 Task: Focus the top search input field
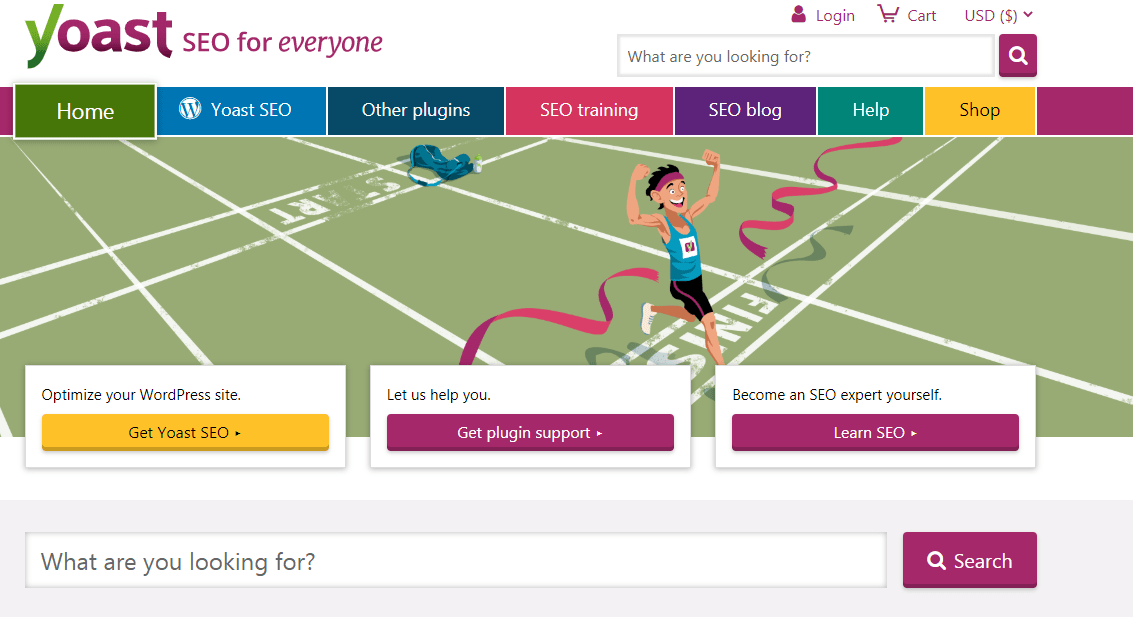pos(806,56)
